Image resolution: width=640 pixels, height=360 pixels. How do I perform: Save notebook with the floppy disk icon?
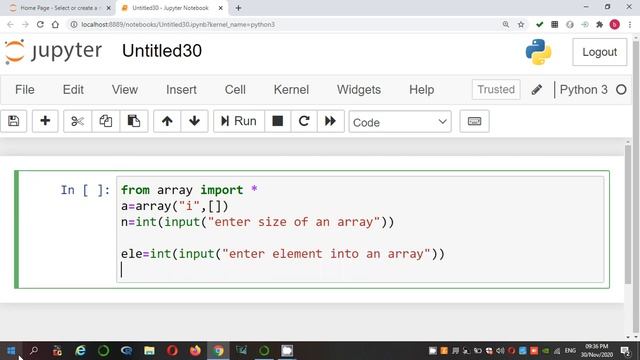pos(13,121)
